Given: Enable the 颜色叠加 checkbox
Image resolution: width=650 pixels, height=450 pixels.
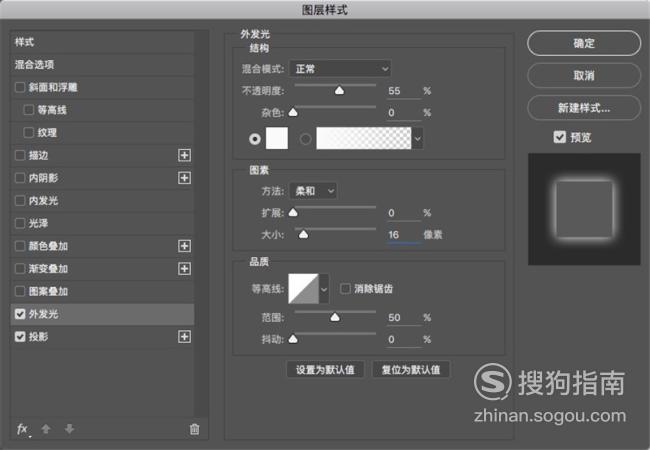Looking at the screenshot, I should 20,246.
